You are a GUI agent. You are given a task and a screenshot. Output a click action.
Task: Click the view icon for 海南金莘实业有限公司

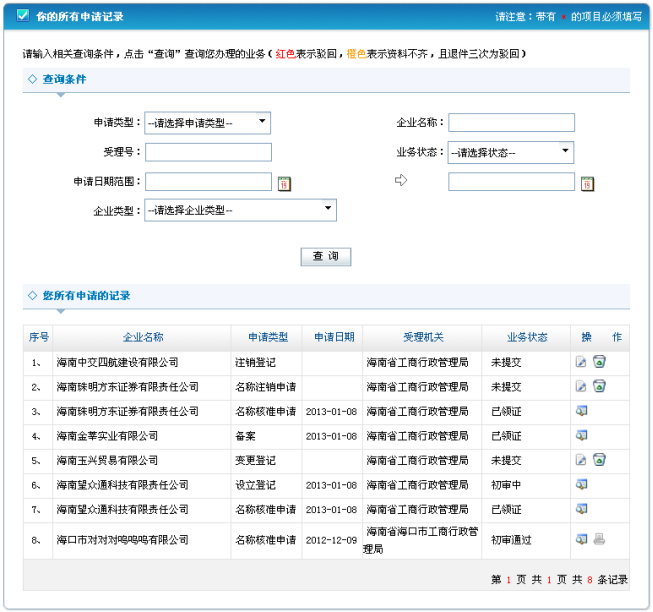point(581,435)
